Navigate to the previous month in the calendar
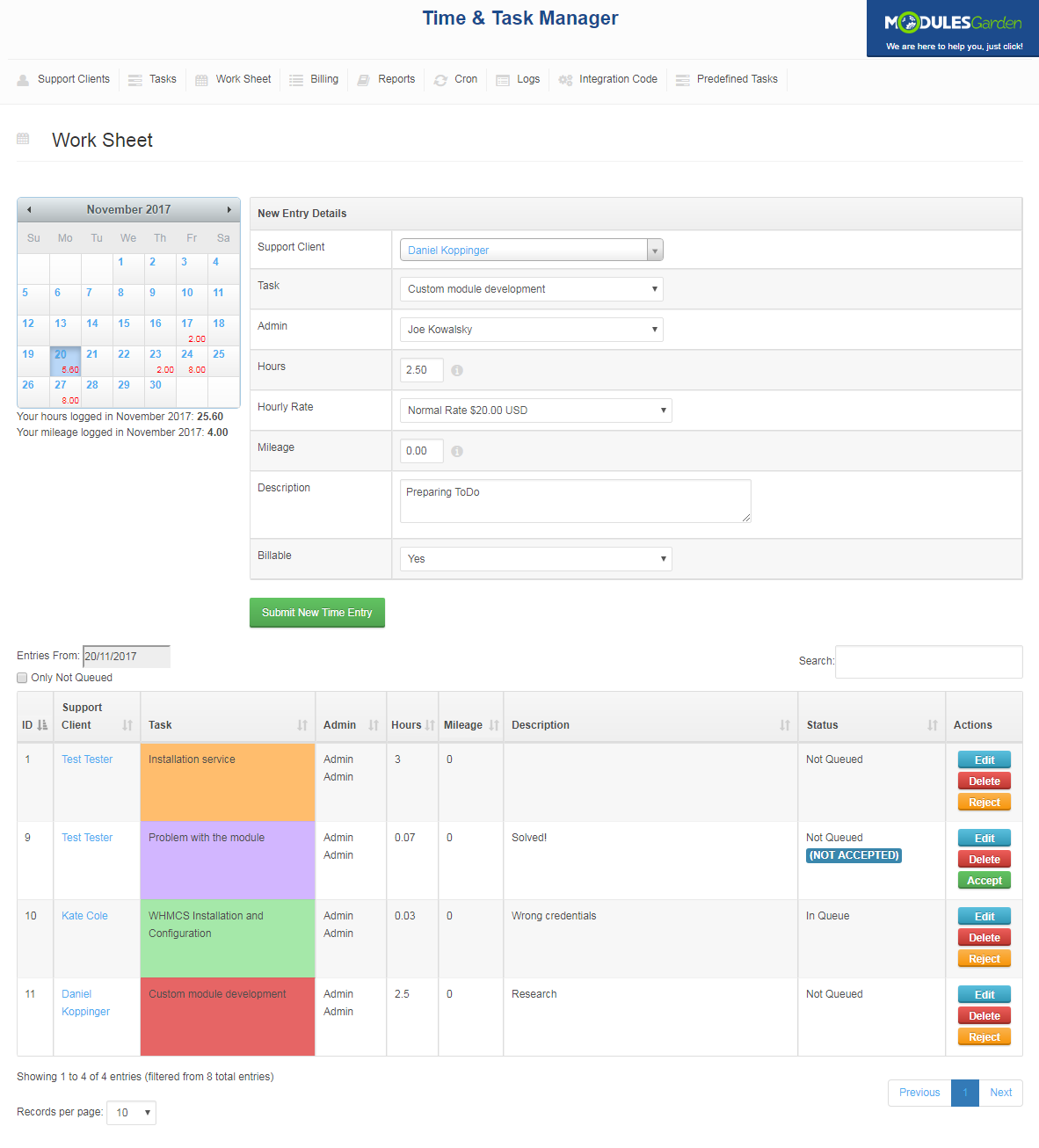The height and width of the screenshot is (1148, 1039). [28, 209]
